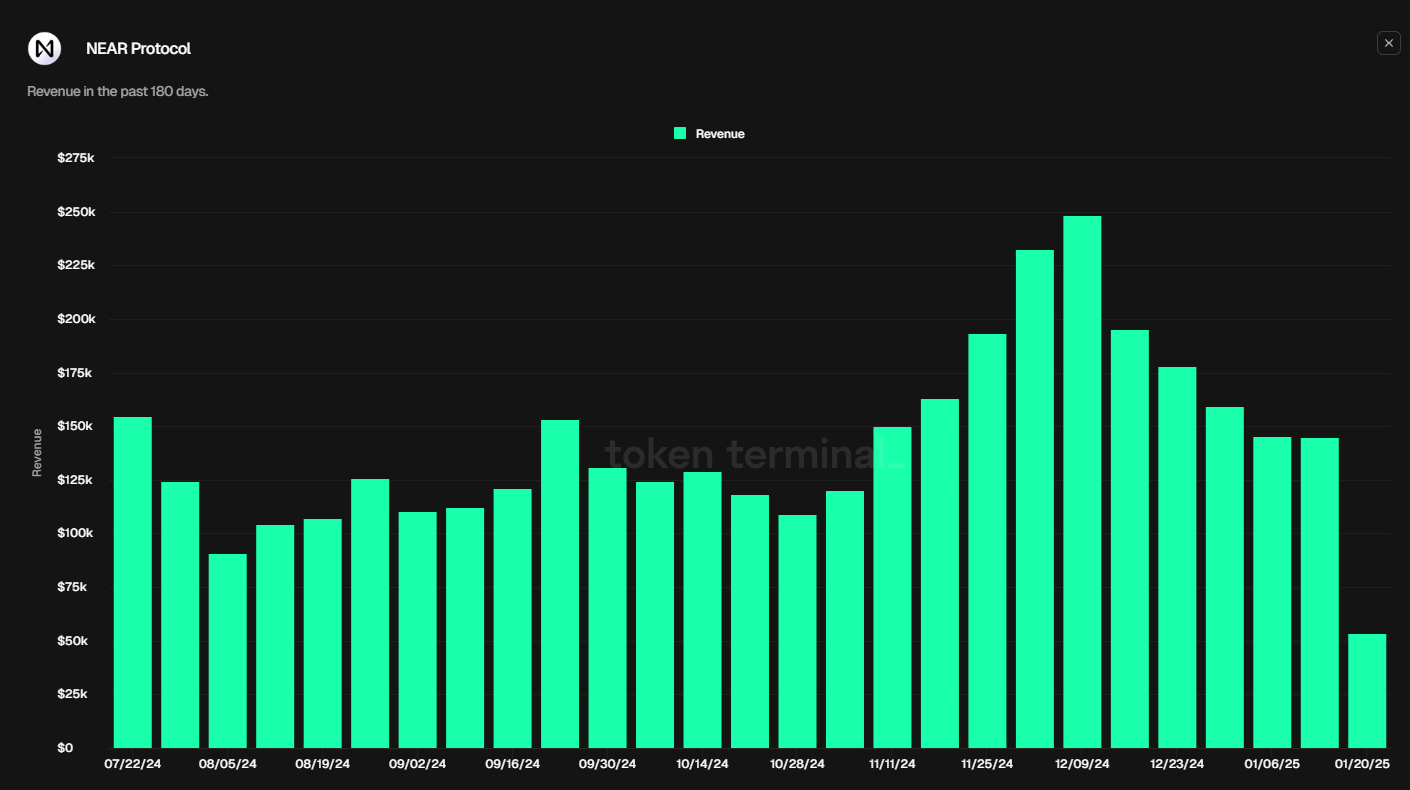Screen dimensions: 1410x790
Task: Click the $225k y-axis label
Action: tap(76, 265)
